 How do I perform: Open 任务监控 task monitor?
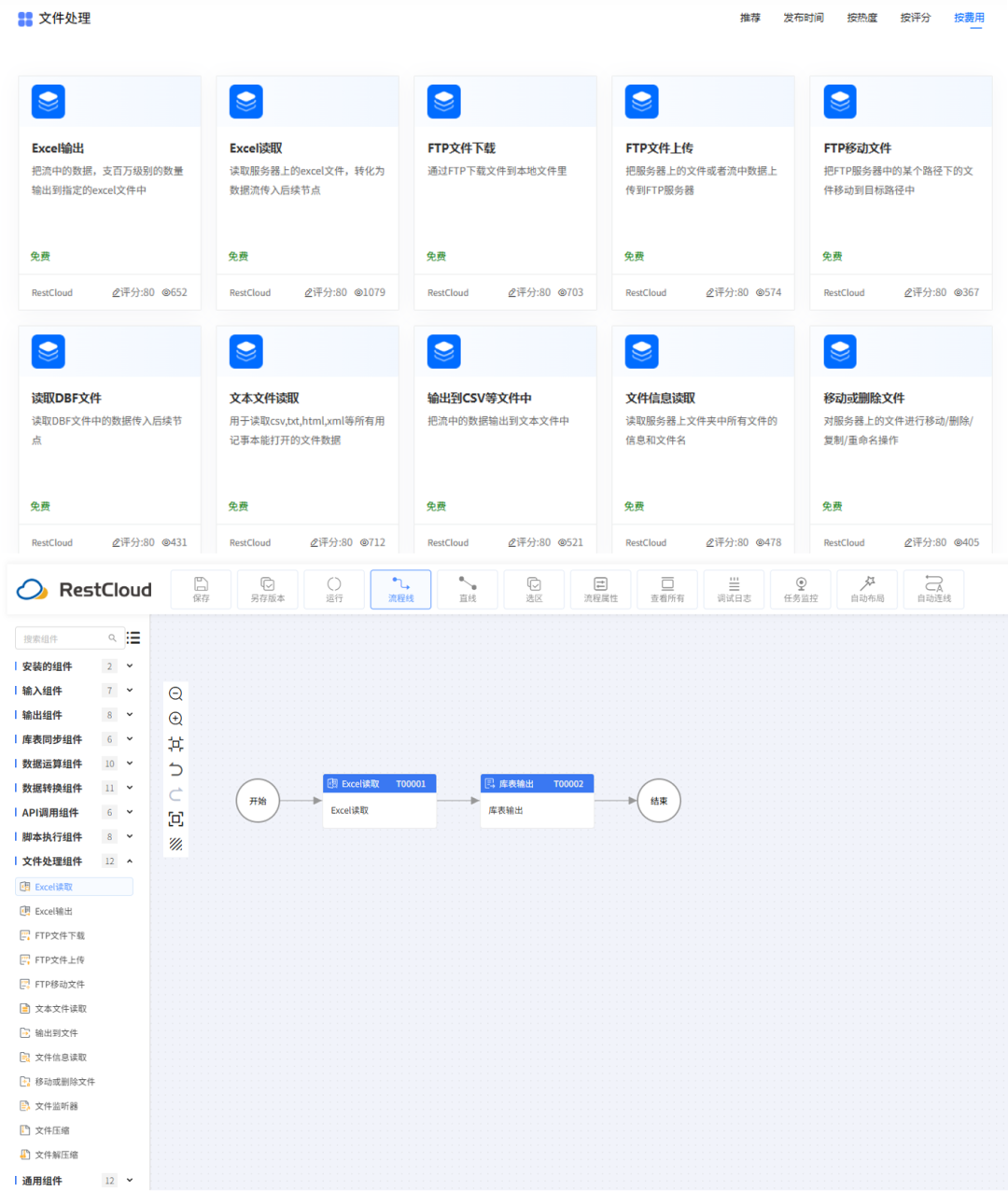pos(801,589)
